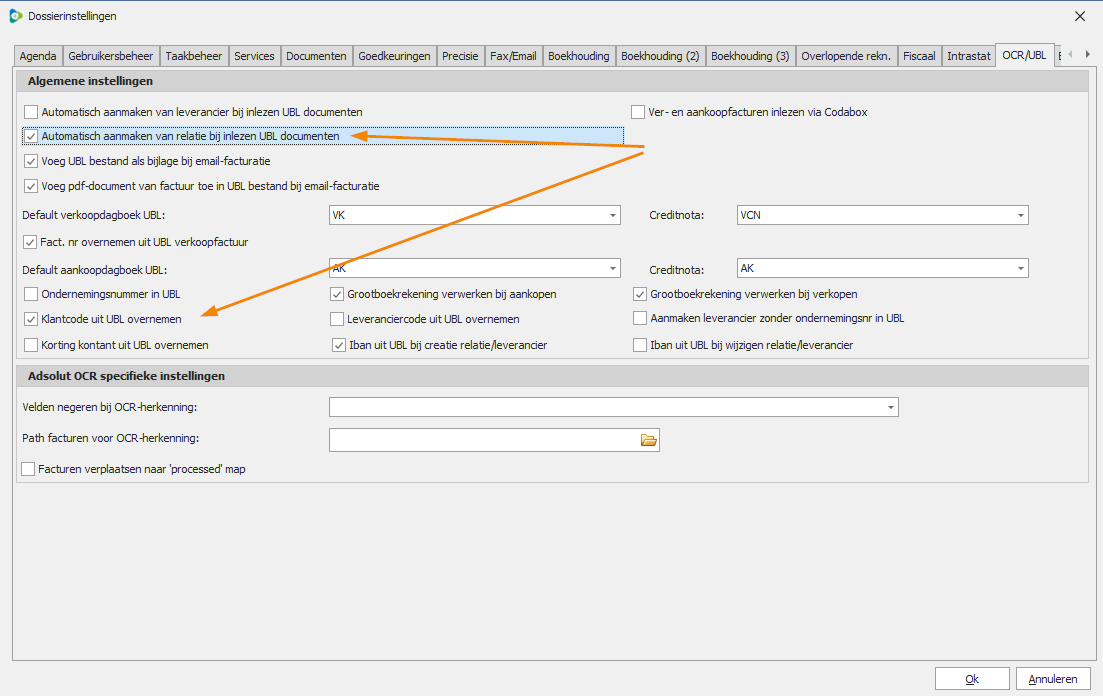Open the Gebruikersbeheer tab
1103x696 pixels.
tap(110, 56)
